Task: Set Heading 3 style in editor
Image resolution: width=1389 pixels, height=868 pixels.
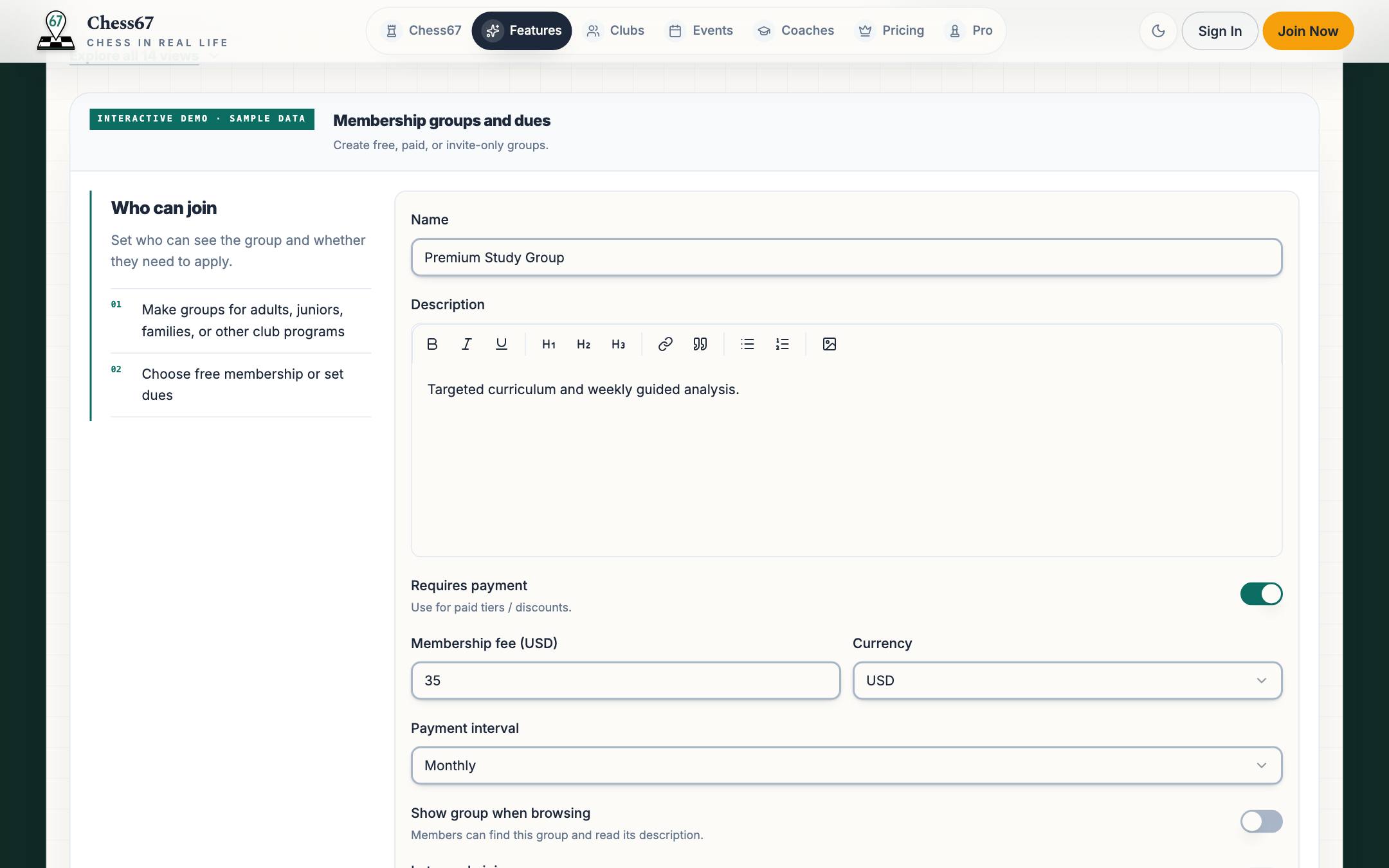Action: (618, 344)
